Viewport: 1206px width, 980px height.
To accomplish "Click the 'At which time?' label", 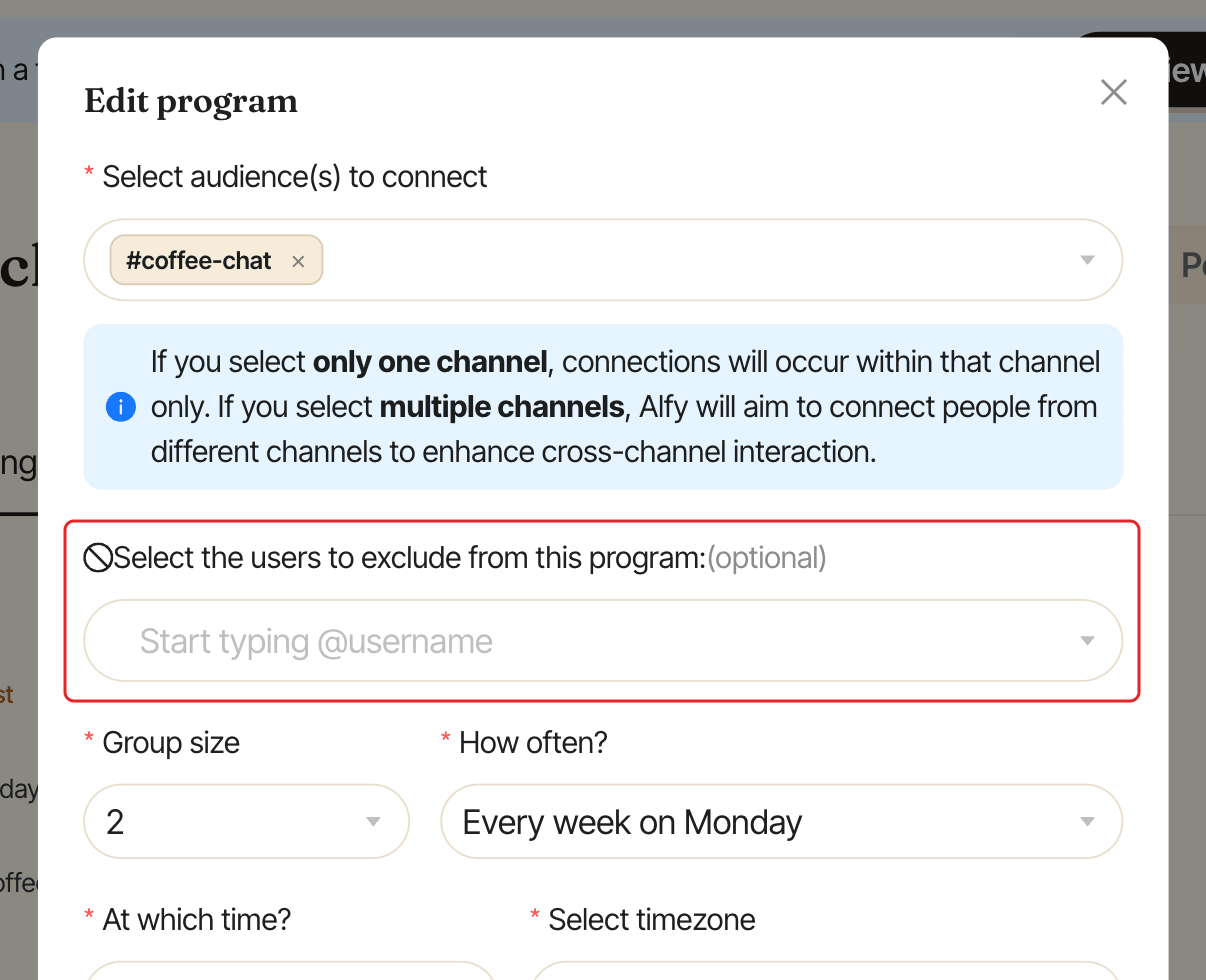I will (x=197, y=919).
